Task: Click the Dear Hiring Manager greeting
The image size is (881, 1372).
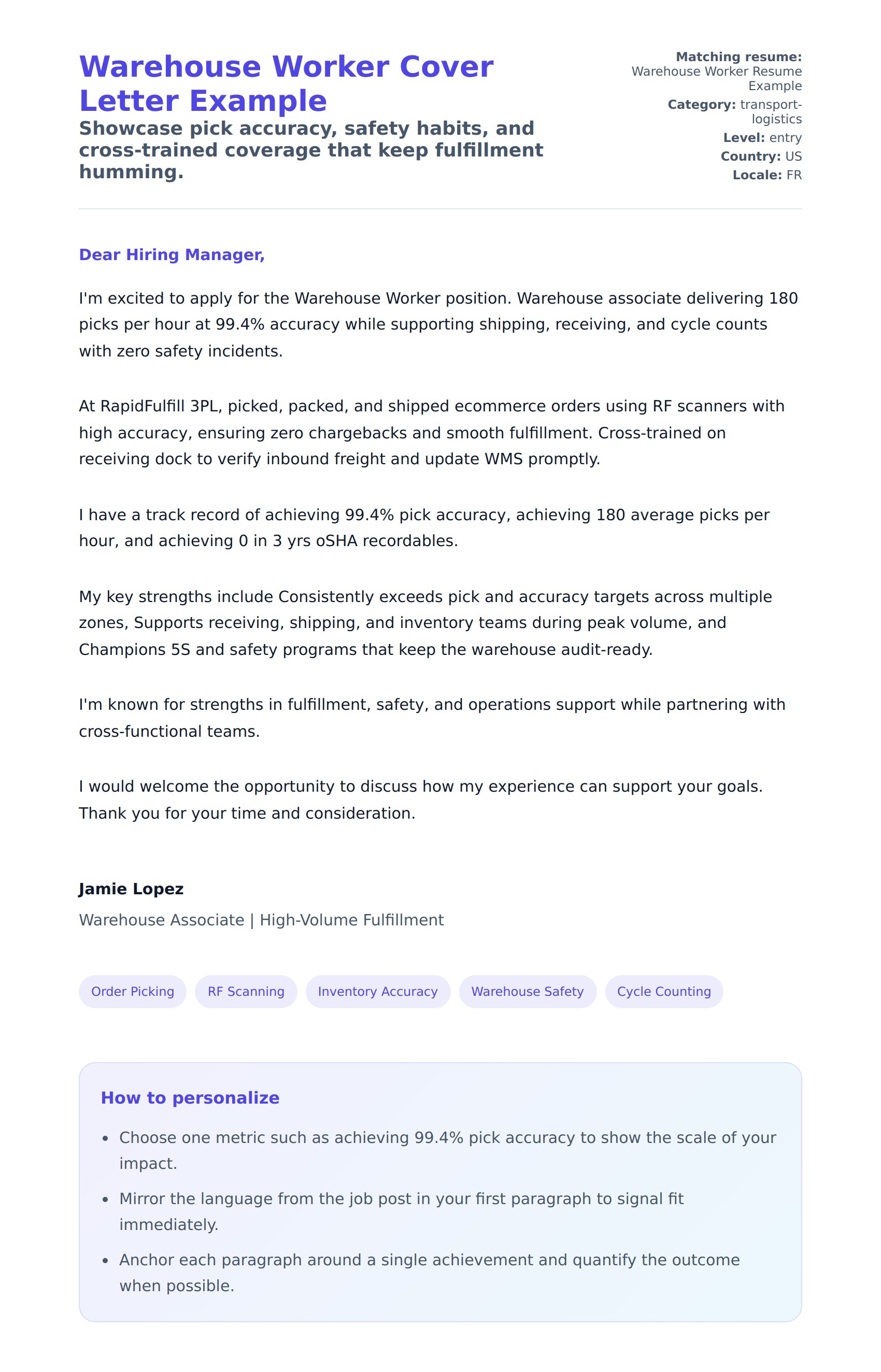Action: click(x=172, y=254)
